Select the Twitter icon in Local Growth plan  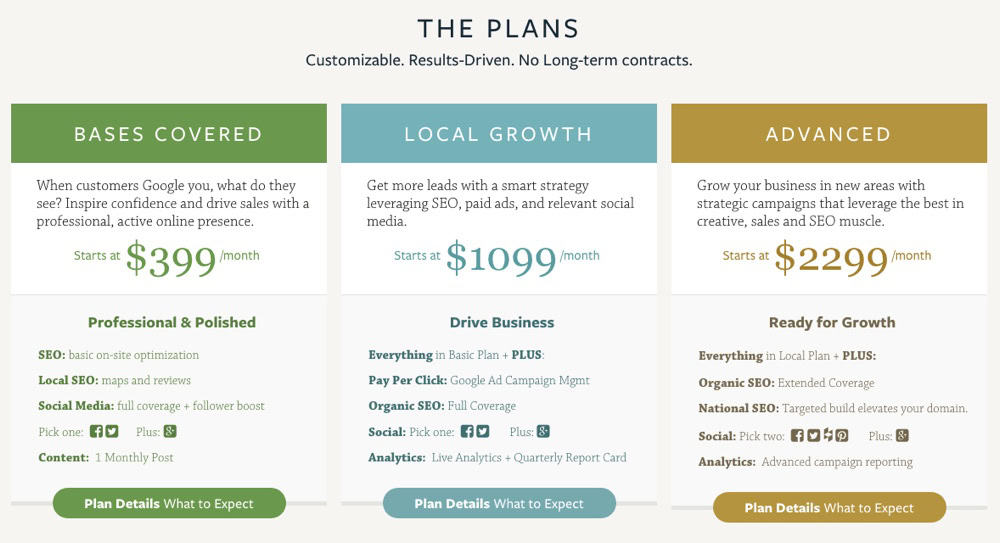pos(483,431)
